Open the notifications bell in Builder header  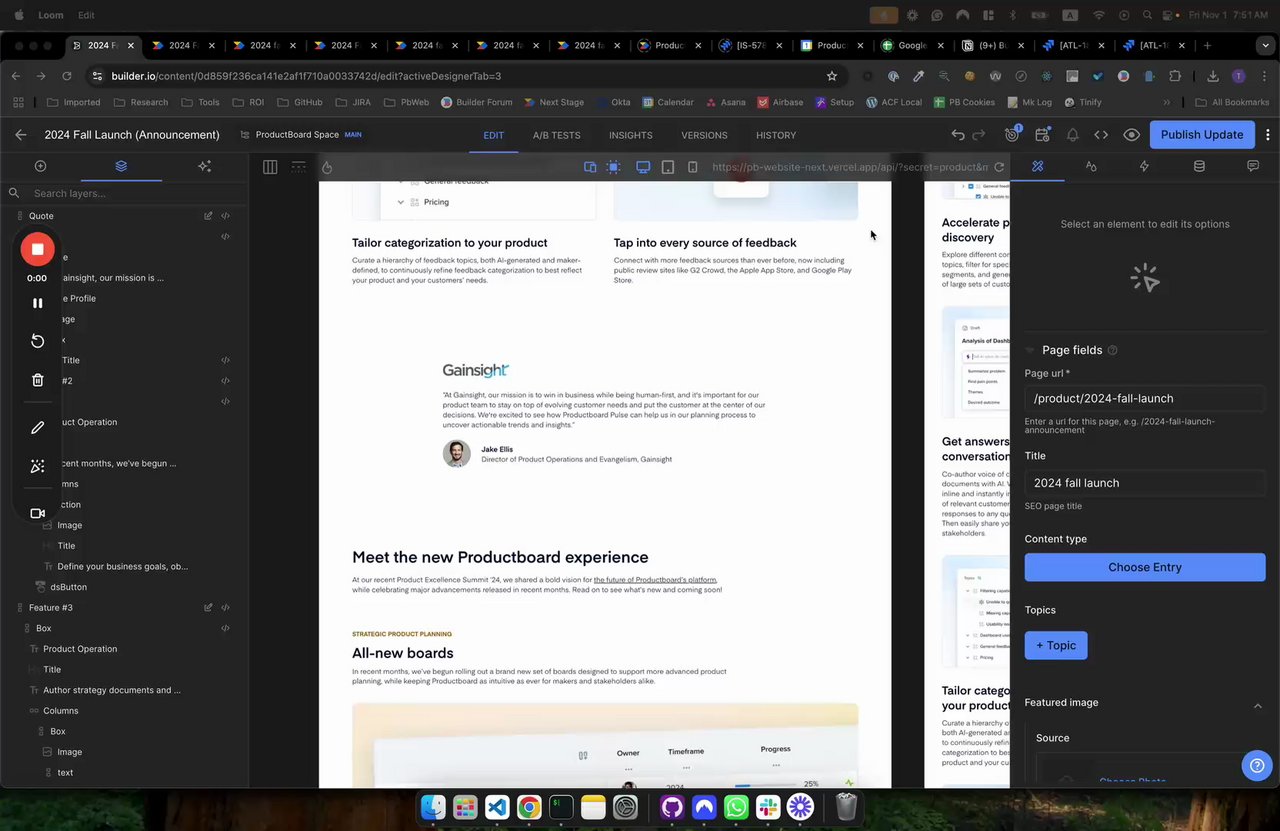[x=1072, y=135]
